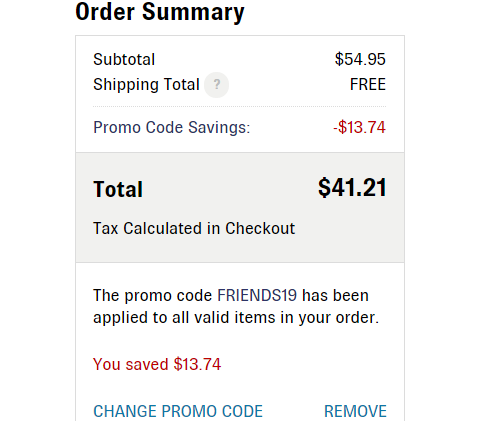Click the Subtotal label

(x=124, y=60)
